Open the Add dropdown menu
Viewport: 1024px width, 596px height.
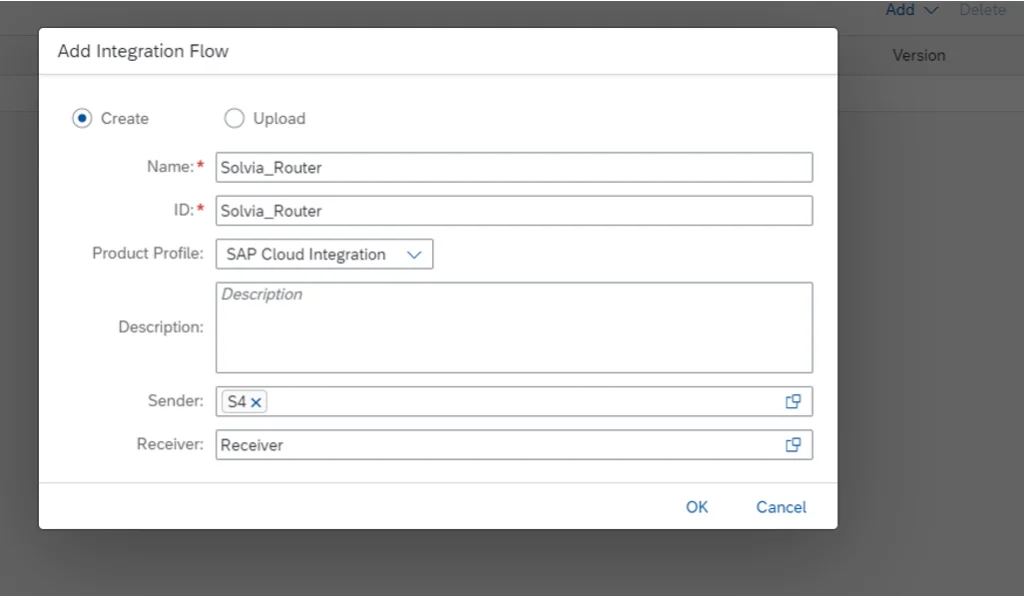pos(912,10)
